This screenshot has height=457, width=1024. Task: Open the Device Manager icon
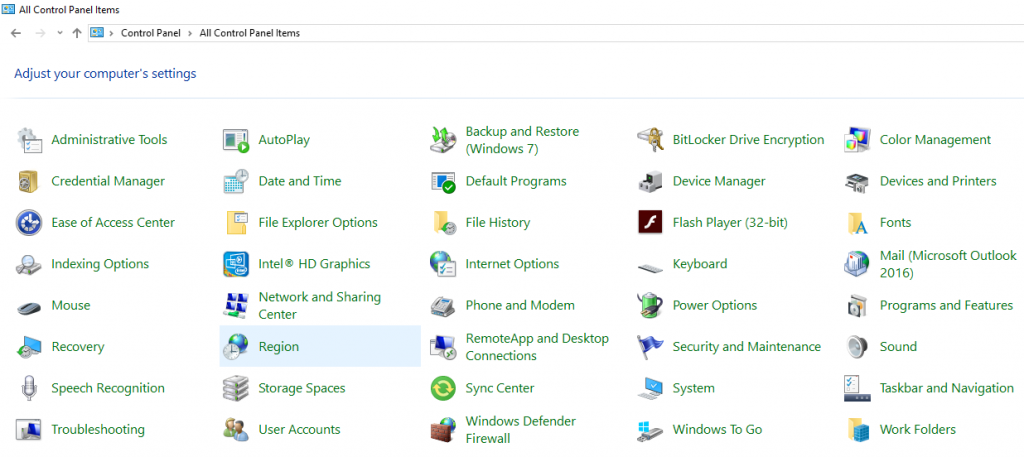[x=650, y=181]
